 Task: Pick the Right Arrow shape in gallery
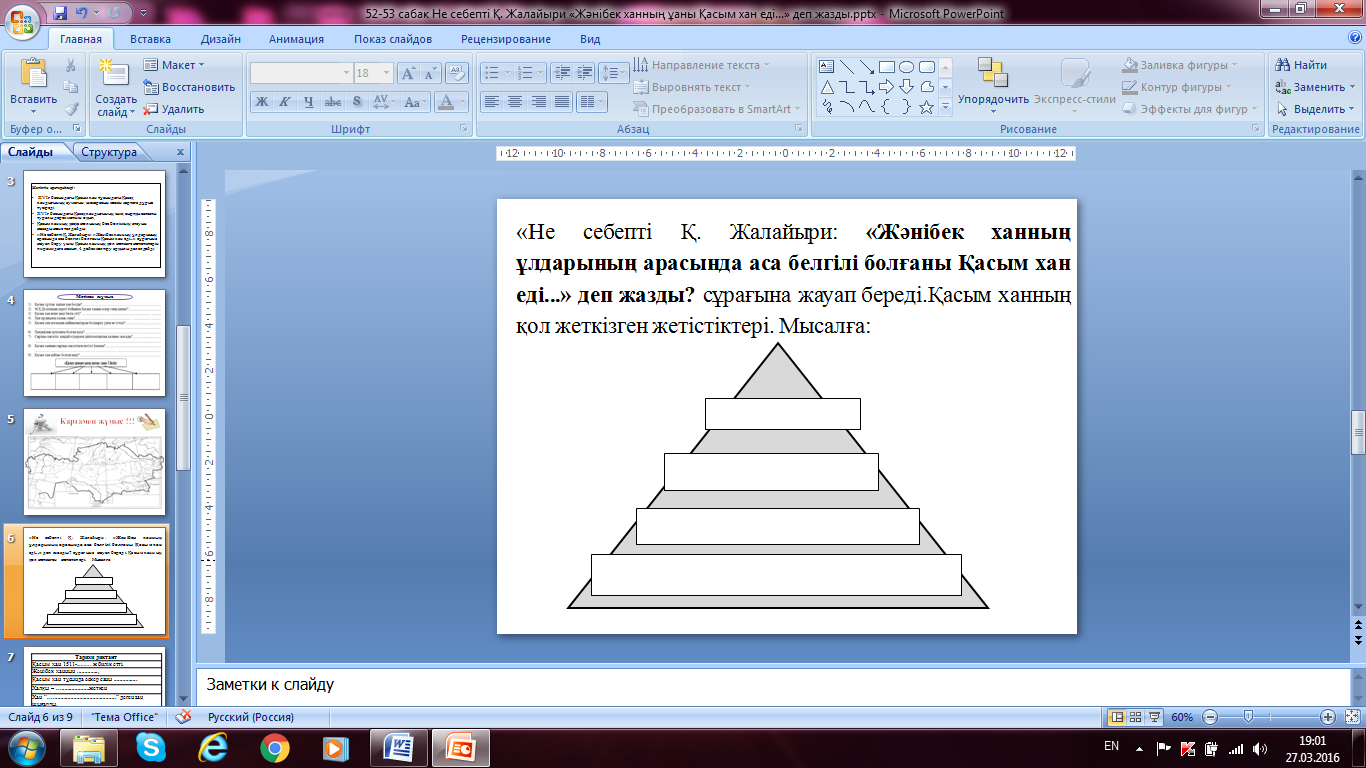pos(887,87)
